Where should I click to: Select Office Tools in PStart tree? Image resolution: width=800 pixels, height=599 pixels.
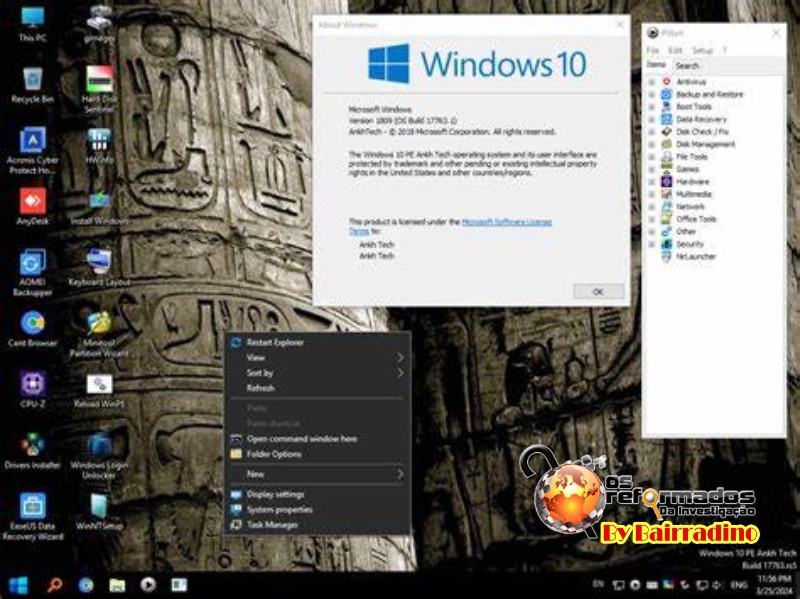(696, 219)
